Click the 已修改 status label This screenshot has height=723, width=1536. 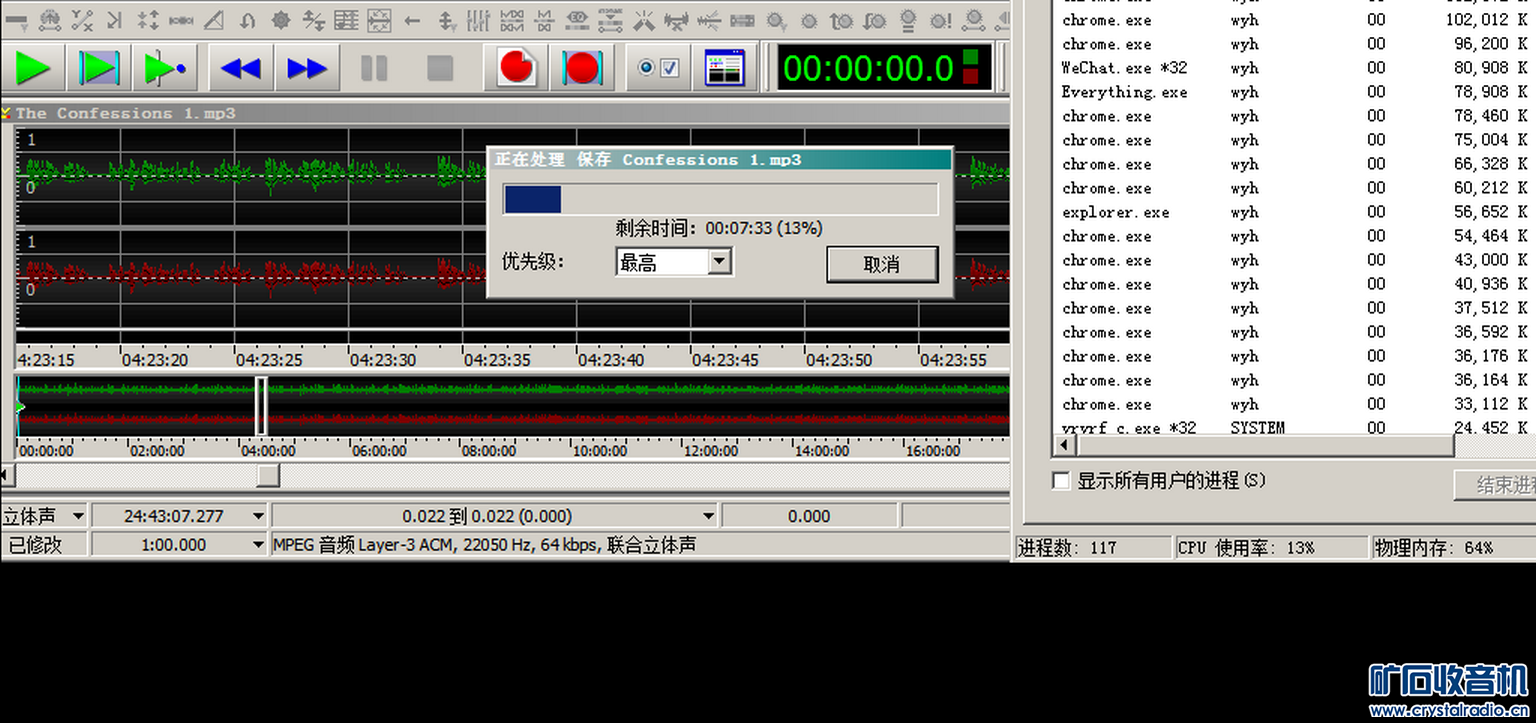coord(35,545)
